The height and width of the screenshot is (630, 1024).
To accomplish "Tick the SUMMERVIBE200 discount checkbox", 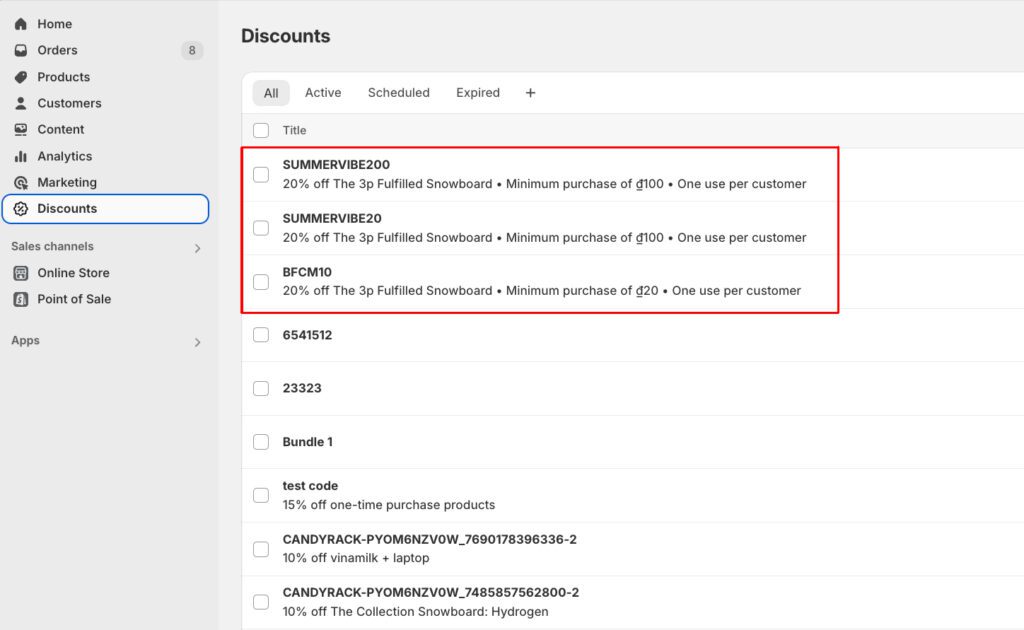I will coord(261,175).
